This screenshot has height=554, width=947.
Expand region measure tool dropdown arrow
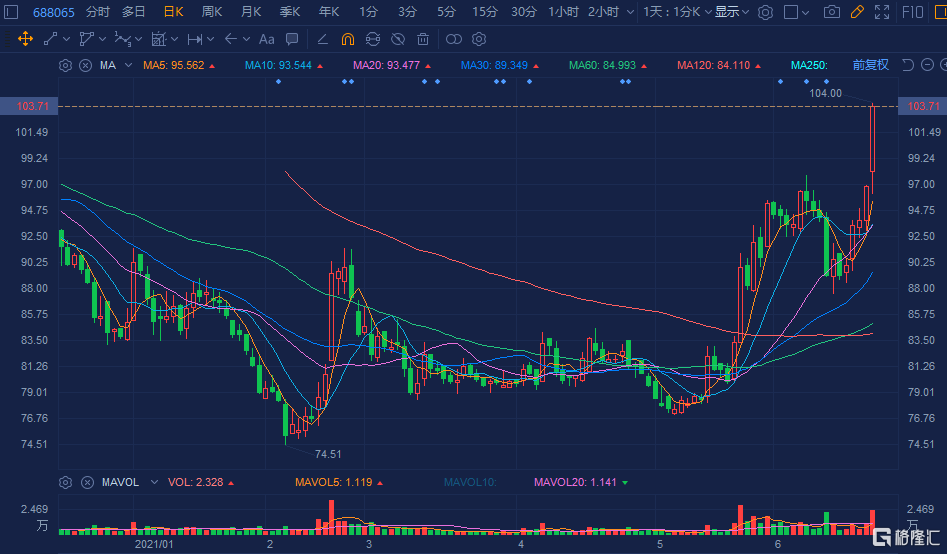175,39
